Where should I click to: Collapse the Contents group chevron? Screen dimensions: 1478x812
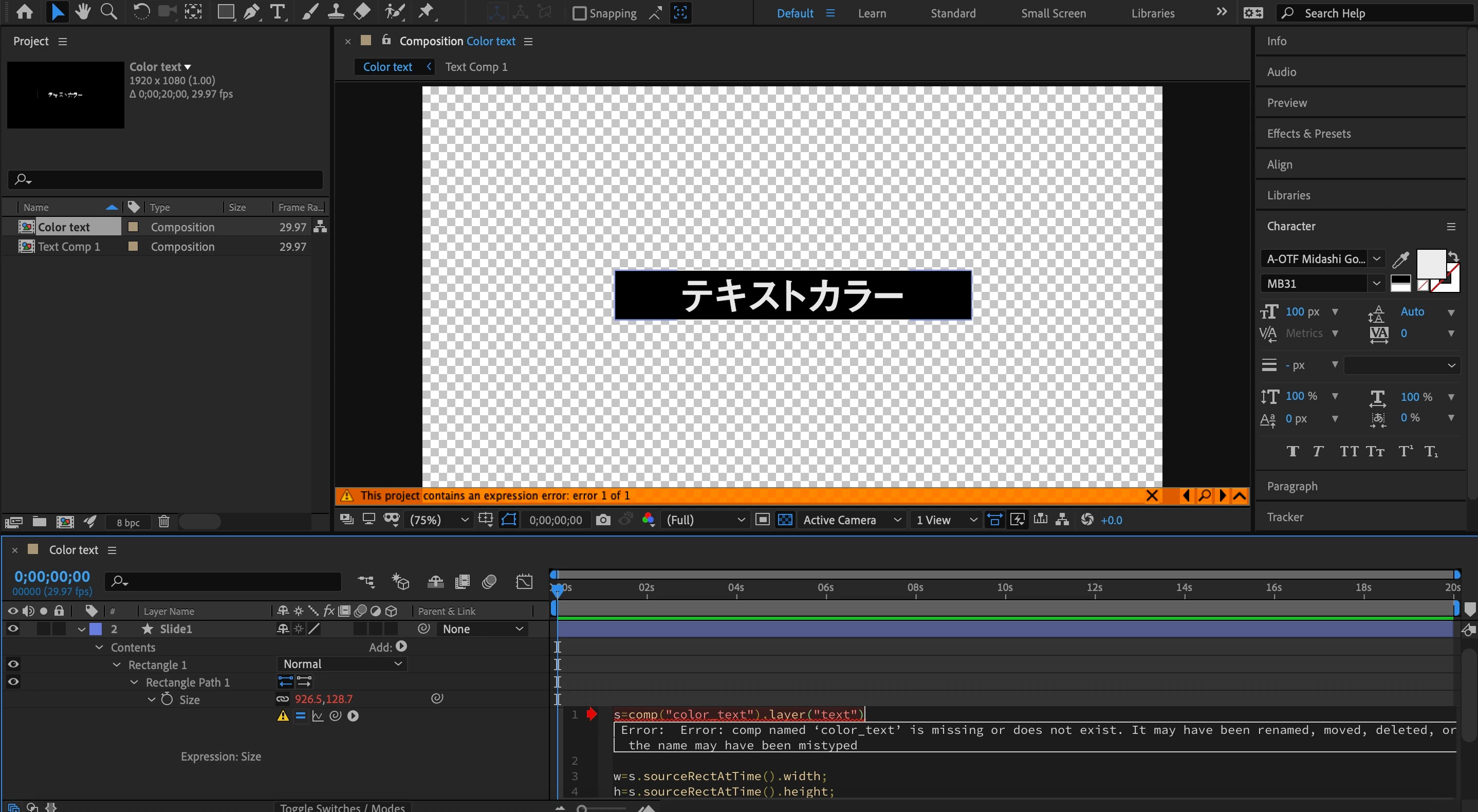99,648
